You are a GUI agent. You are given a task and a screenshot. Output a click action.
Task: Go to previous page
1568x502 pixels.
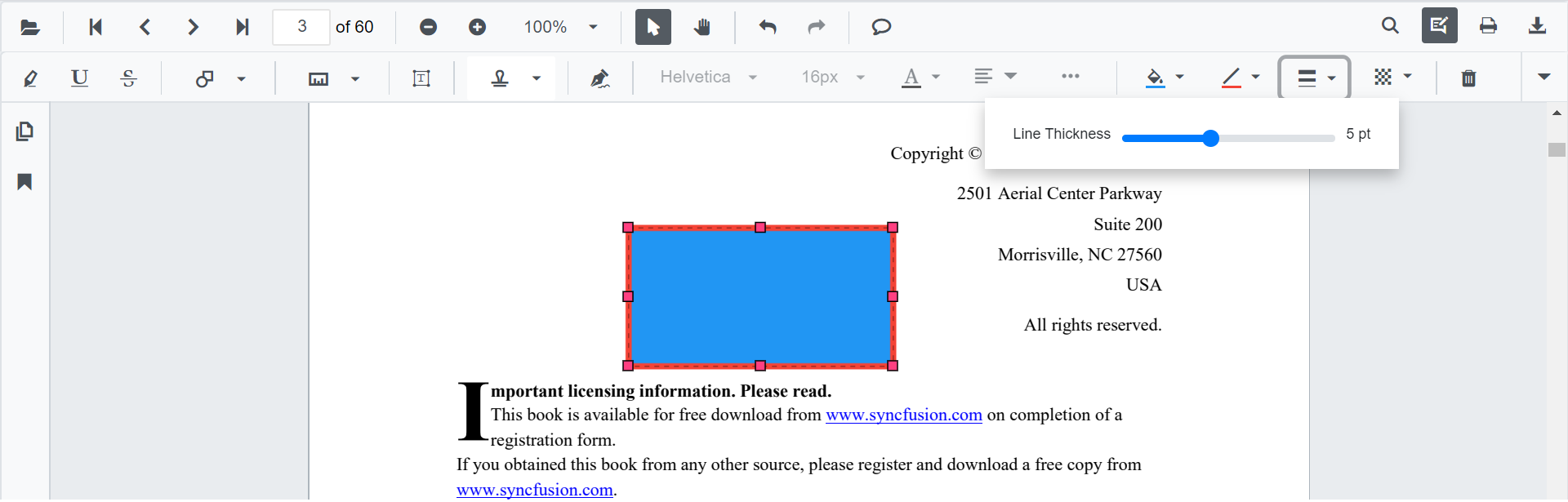(x=145, y=27)
